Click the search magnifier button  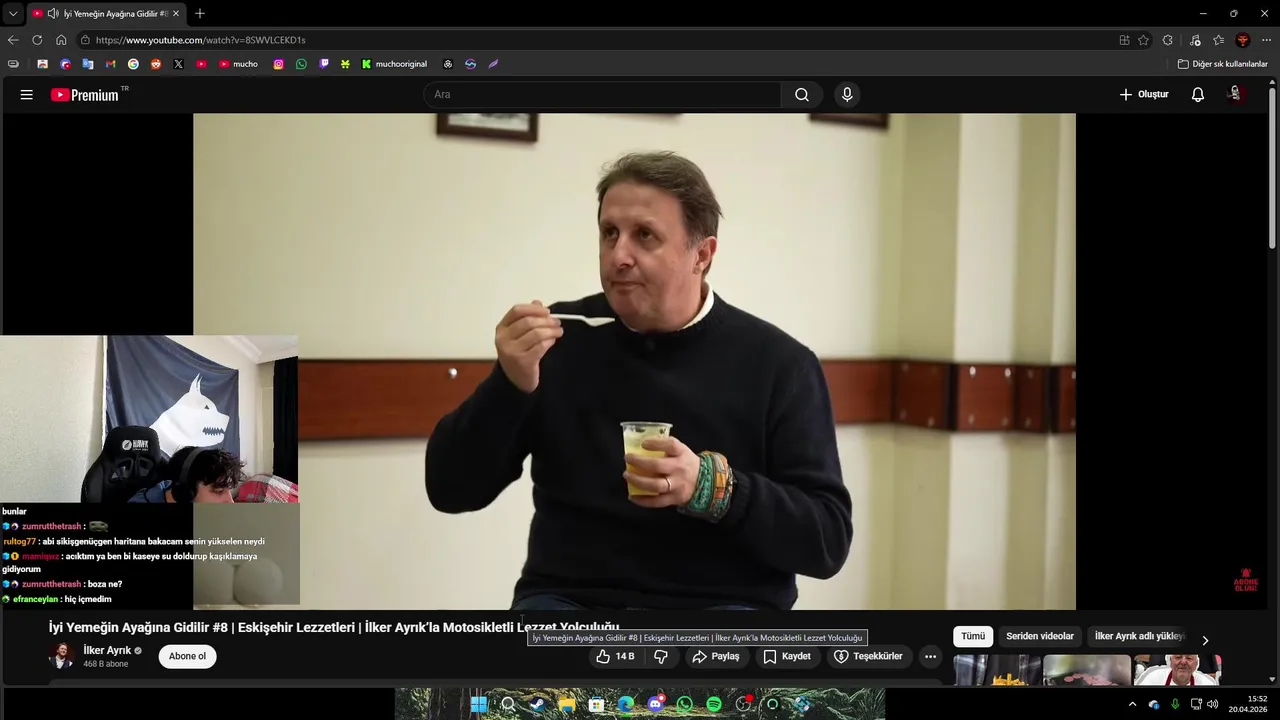pos(802,95)
